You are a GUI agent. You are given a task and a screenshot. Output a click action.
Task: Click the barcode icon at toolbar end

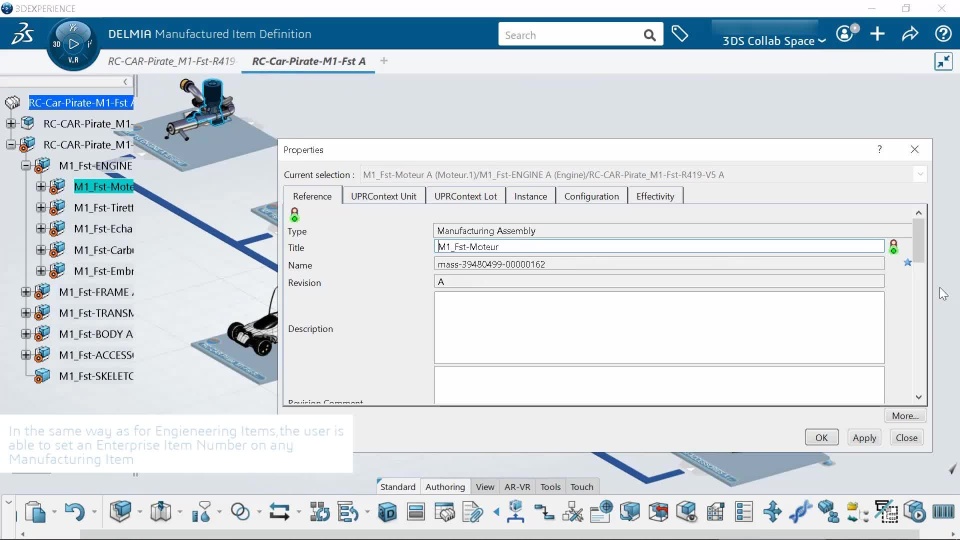pos(943,511)
